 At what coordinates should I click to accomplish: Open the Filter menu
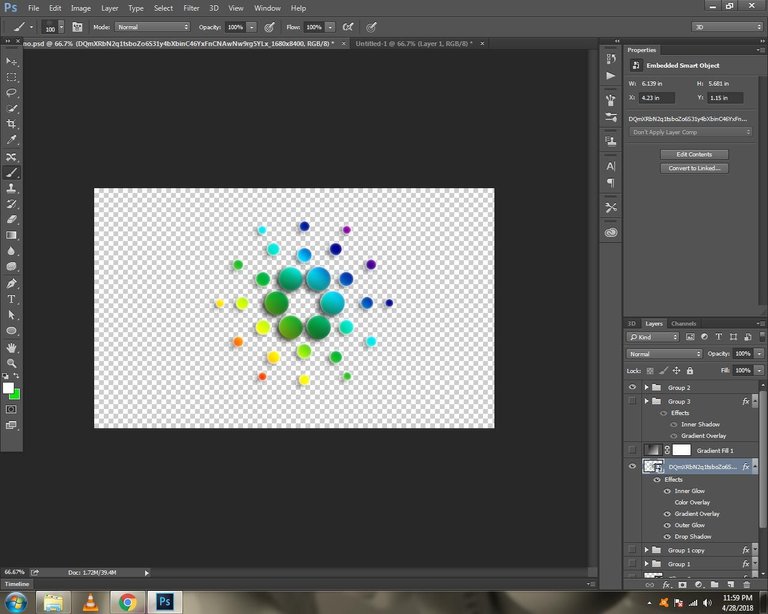[x=191, y=8]
